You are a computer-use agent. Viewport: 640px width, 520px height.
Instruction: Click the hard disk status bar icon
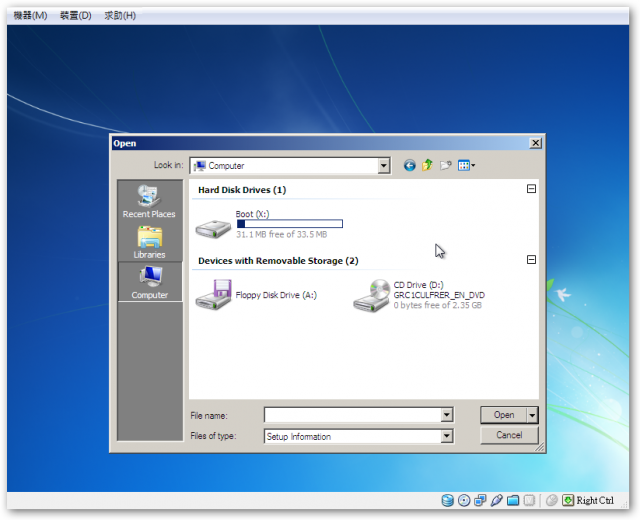coord(448,500)
